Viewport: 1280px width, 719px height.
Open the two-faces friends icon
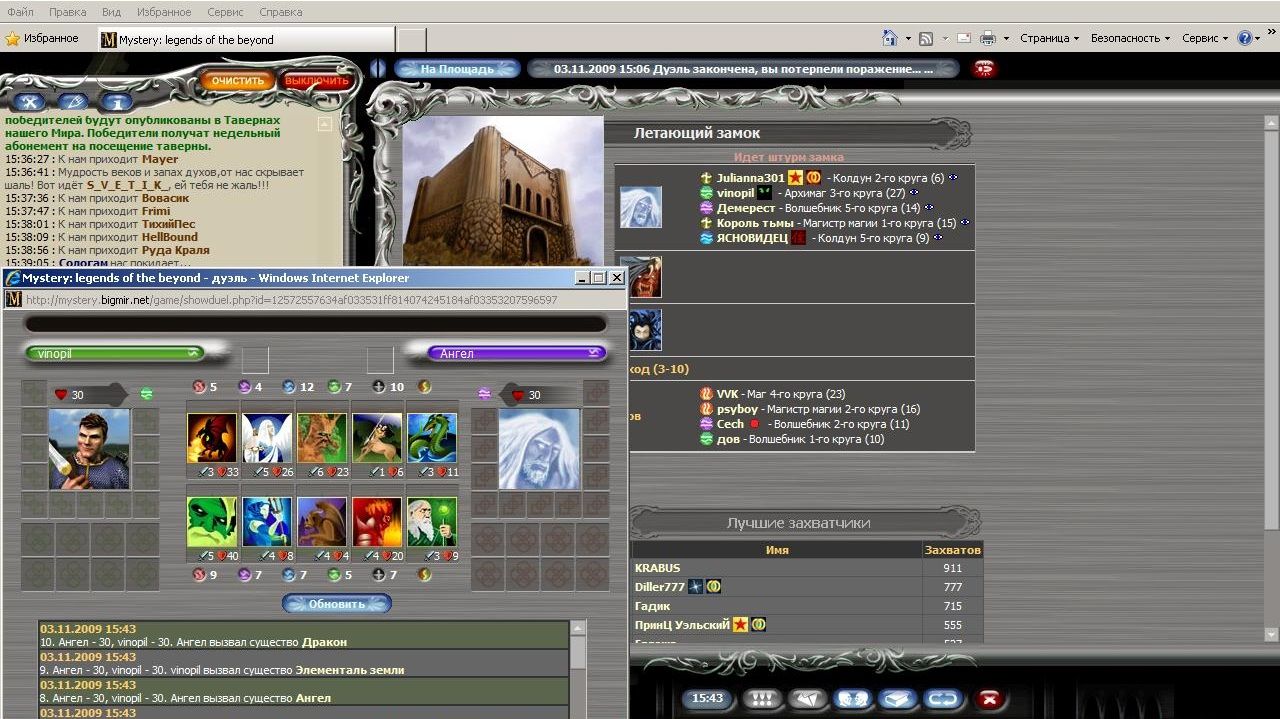click(852, 699)
